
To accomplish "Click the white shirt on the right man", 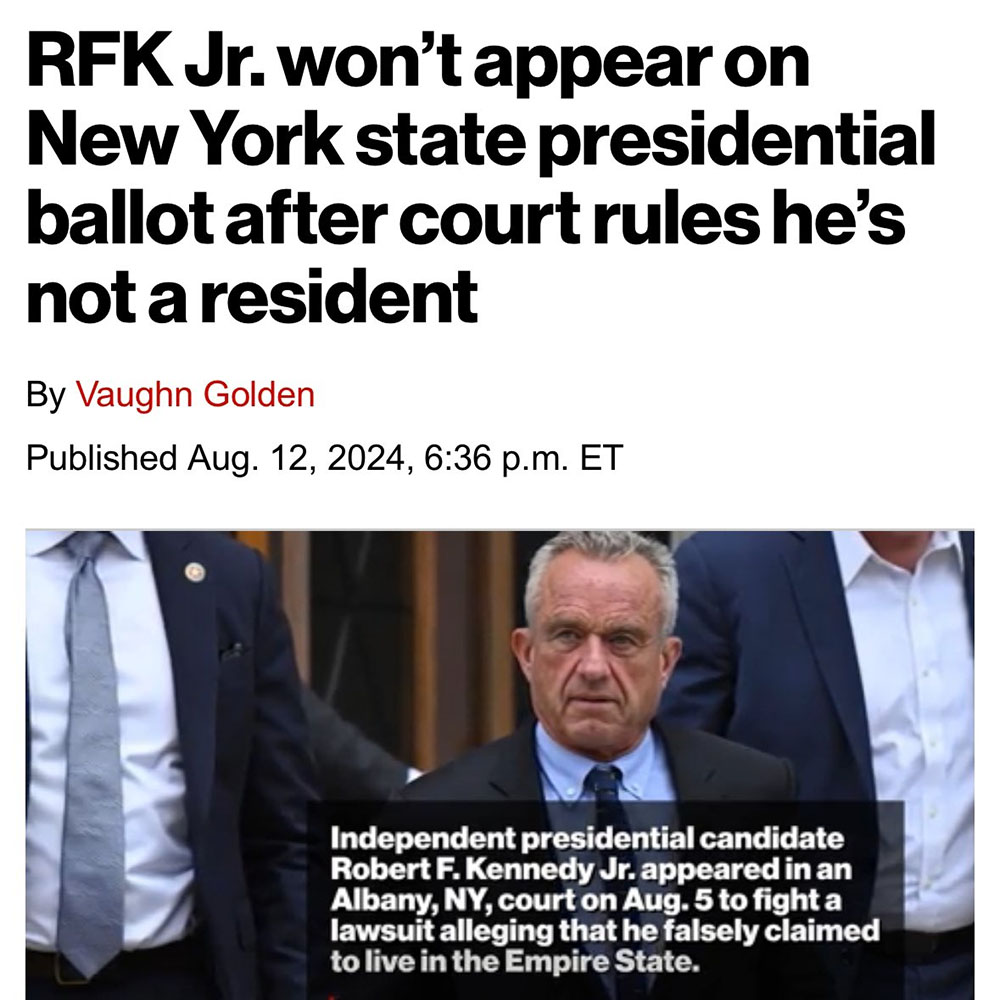I will click(x=905, y=700).
